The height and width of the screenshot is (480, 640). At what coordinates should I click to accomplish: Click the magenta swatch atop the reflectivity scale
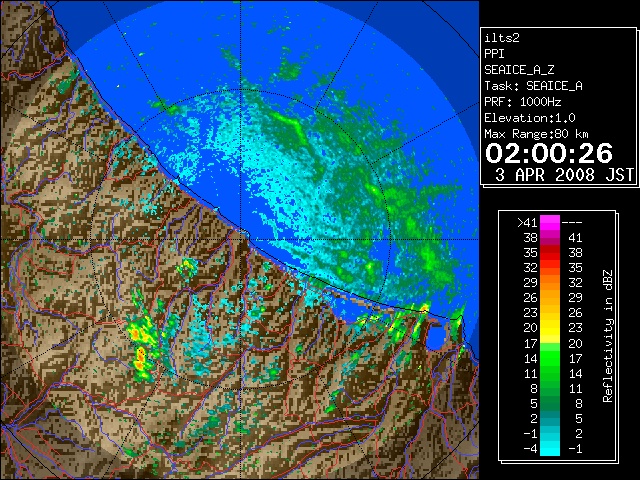550,222
